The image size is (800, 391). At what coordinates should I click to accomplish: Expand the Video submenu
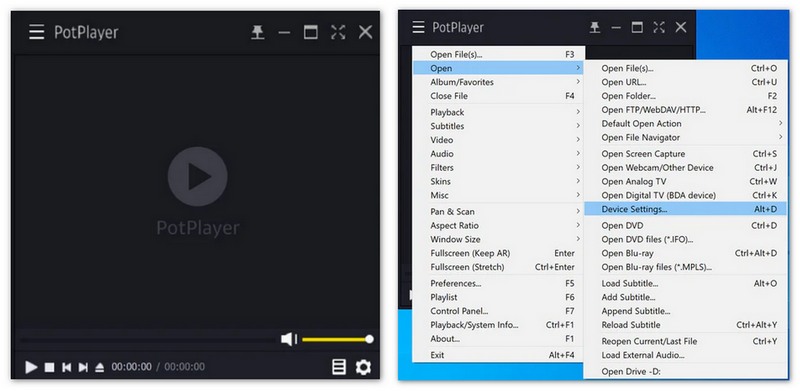point(498,139)
